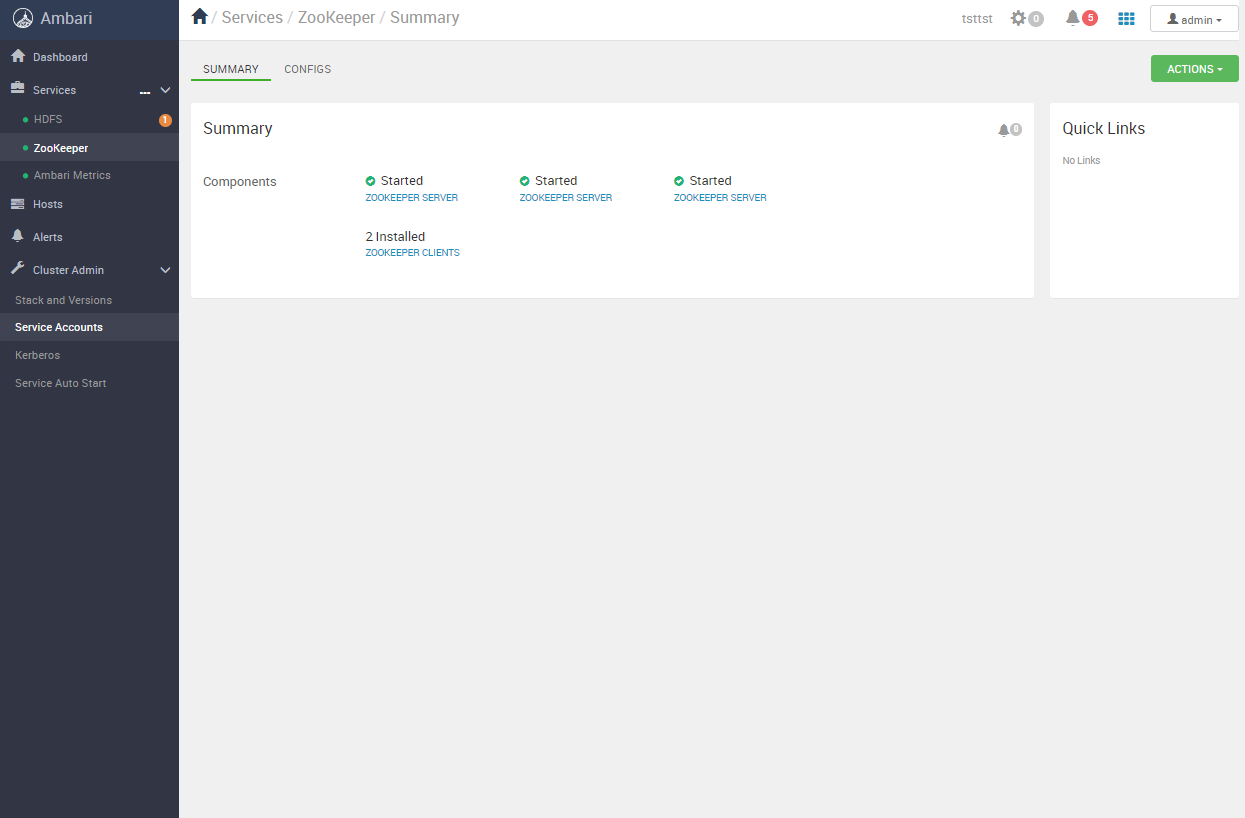Open the views grid icon
The width and height of the screenshot is (1245, 818).
click(1126, 18)
